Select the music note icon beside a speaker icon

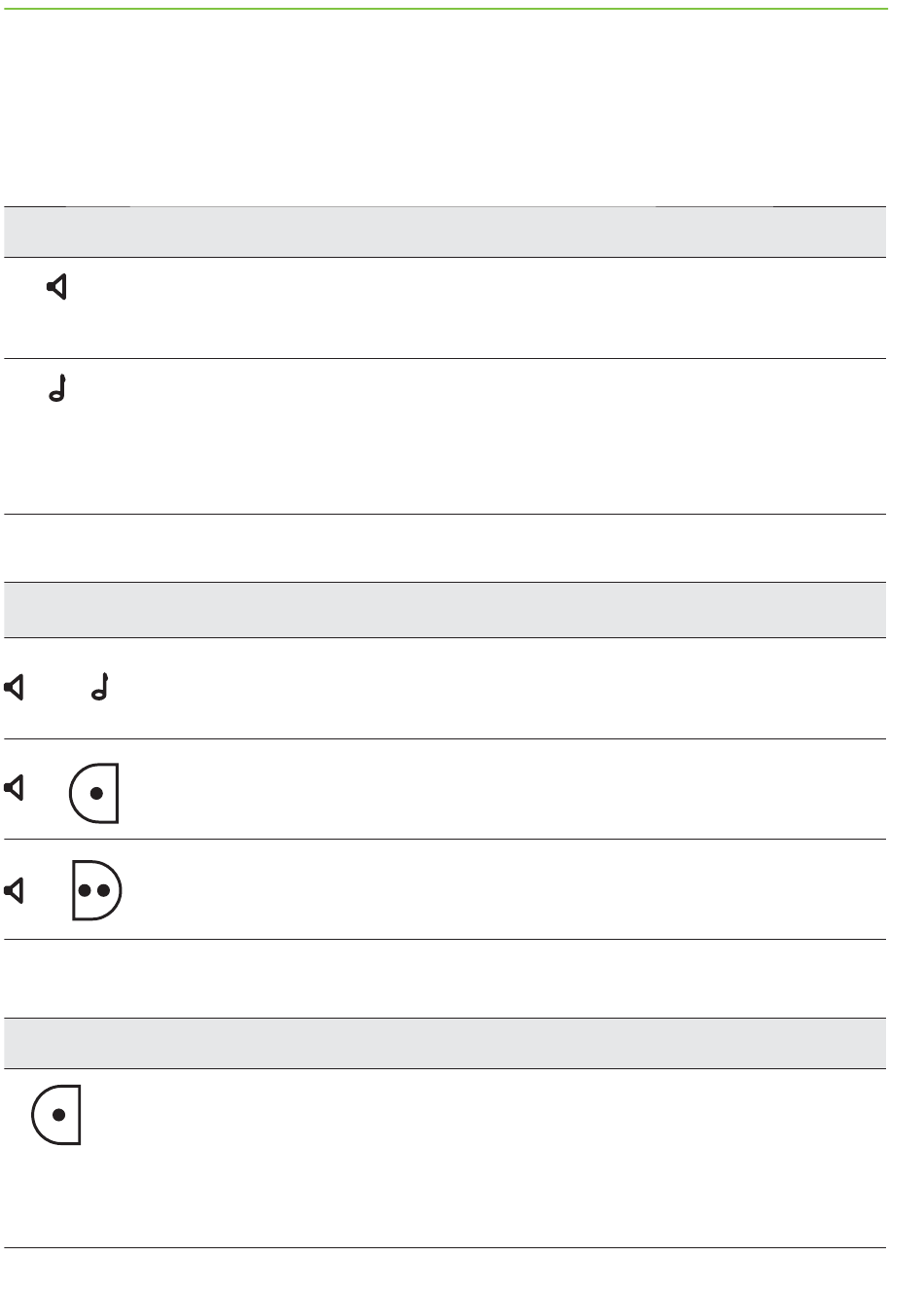coord(101,689)
